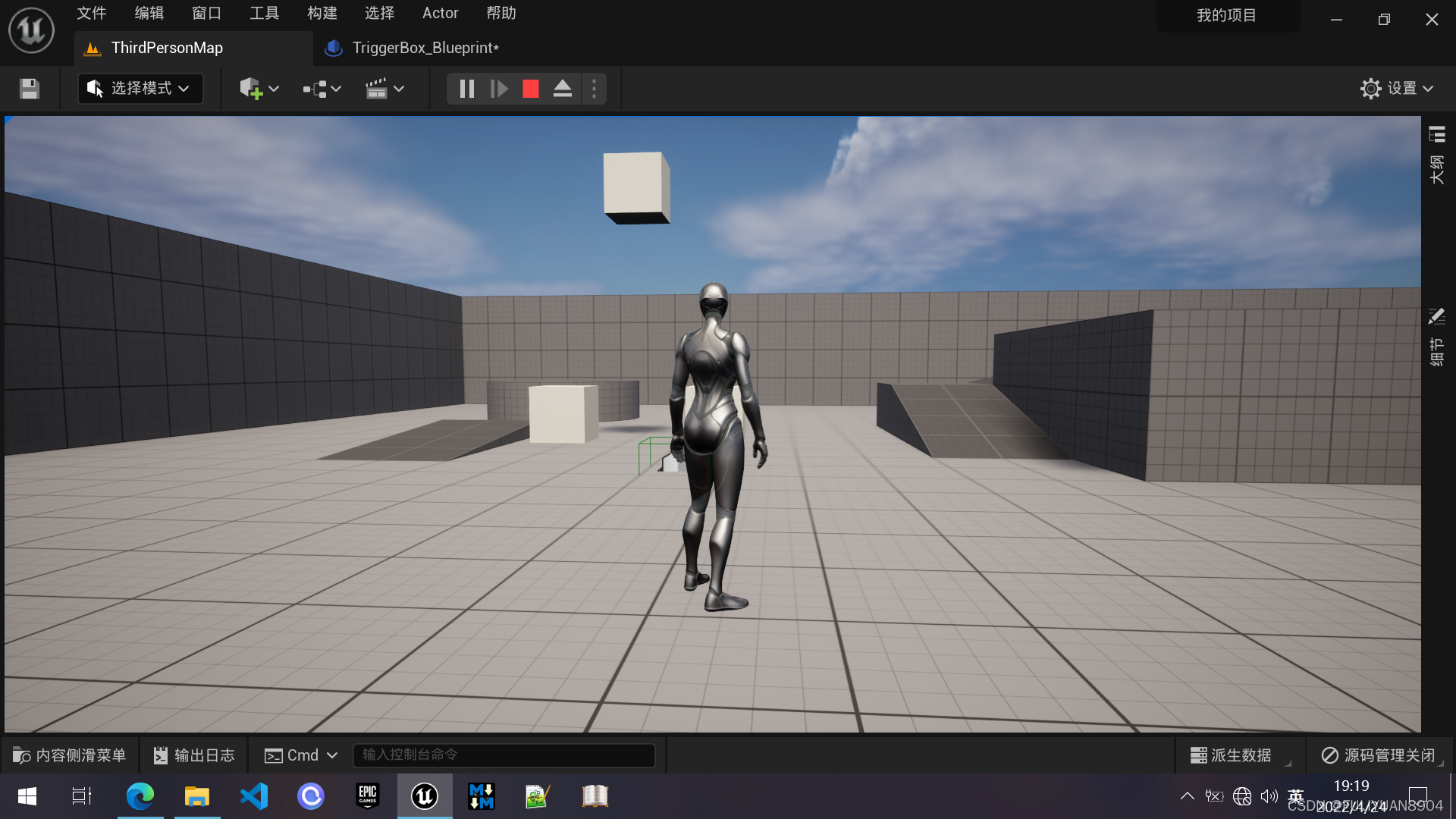Open the 选择模式 mode selector
The width and height of the screenshot is (1456, 819).
140,89
